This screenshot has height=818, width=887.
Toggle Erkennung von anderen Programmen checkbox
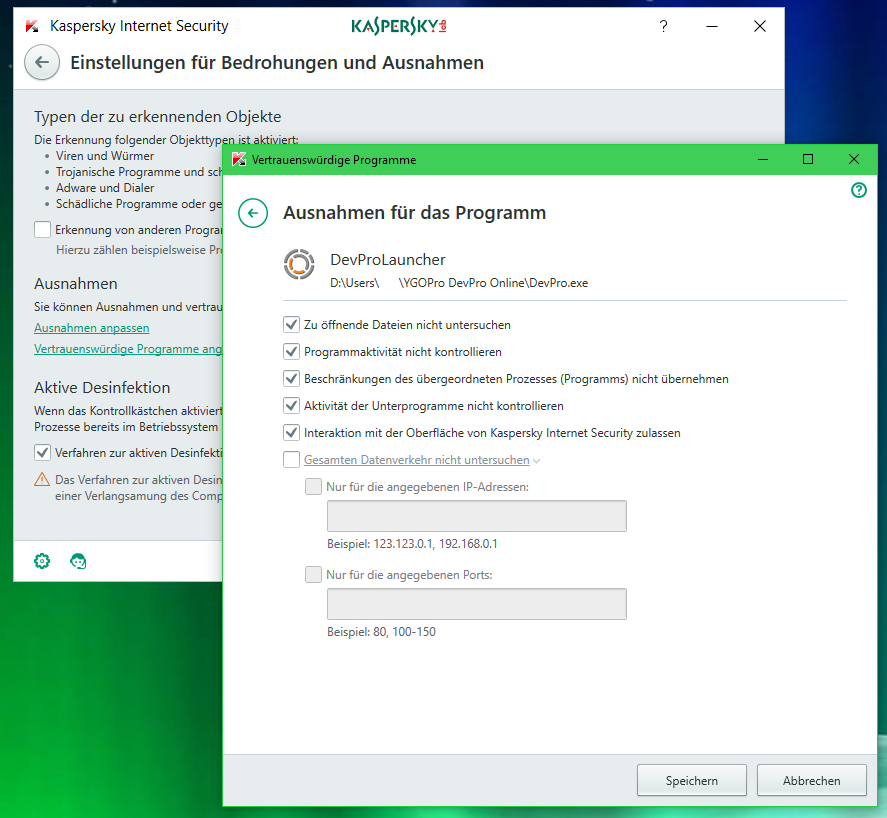[x=42, y=230]
